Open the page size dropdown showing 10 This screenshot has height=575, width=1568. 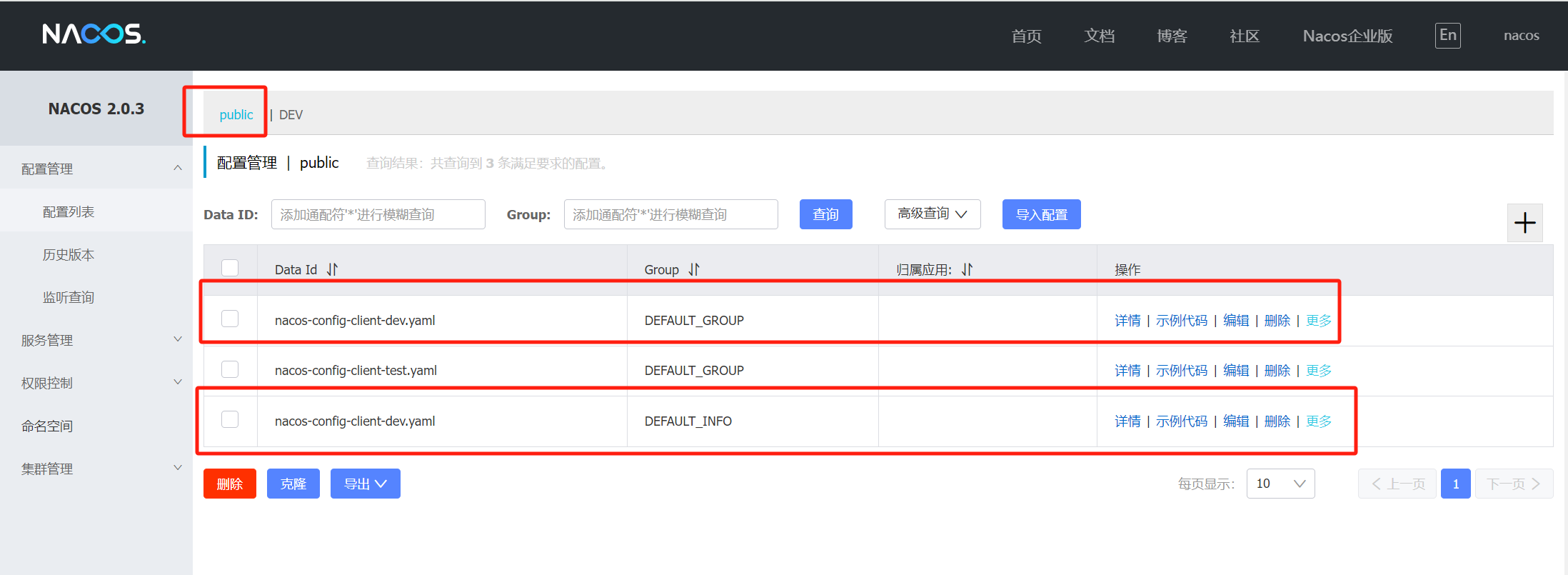tap(1280, 484)
